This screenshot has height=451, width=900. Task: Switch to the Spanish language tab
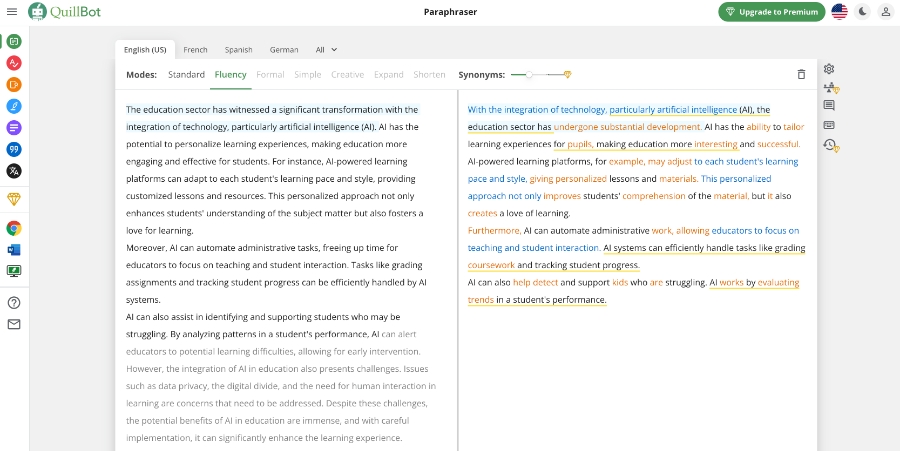click(x=238, y=49)
